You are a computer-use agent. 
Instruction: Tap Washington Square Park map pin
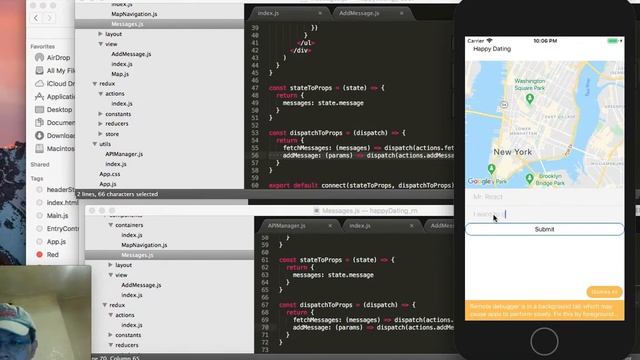click(x=529, y=98)
